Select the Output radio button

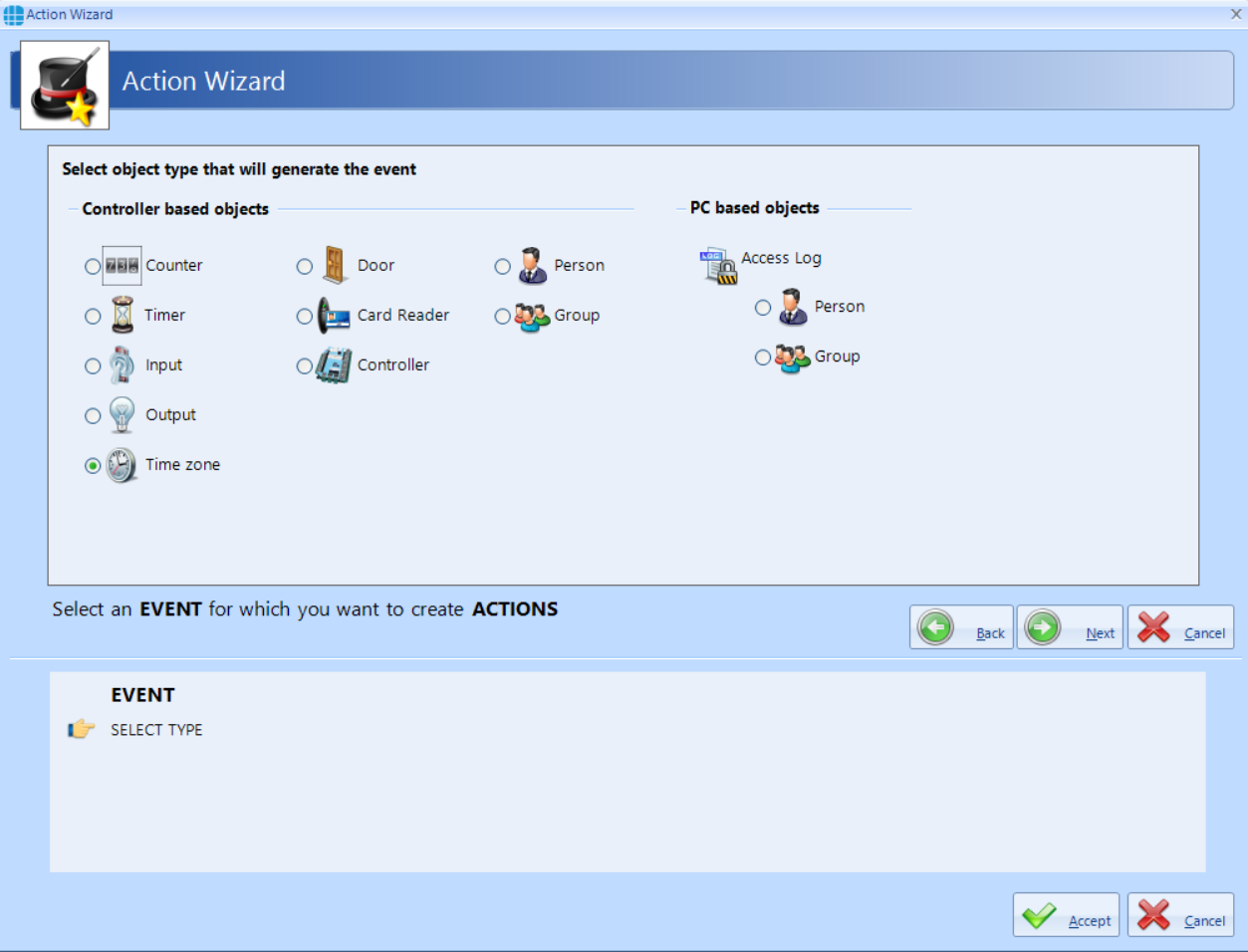click(93, 415)
